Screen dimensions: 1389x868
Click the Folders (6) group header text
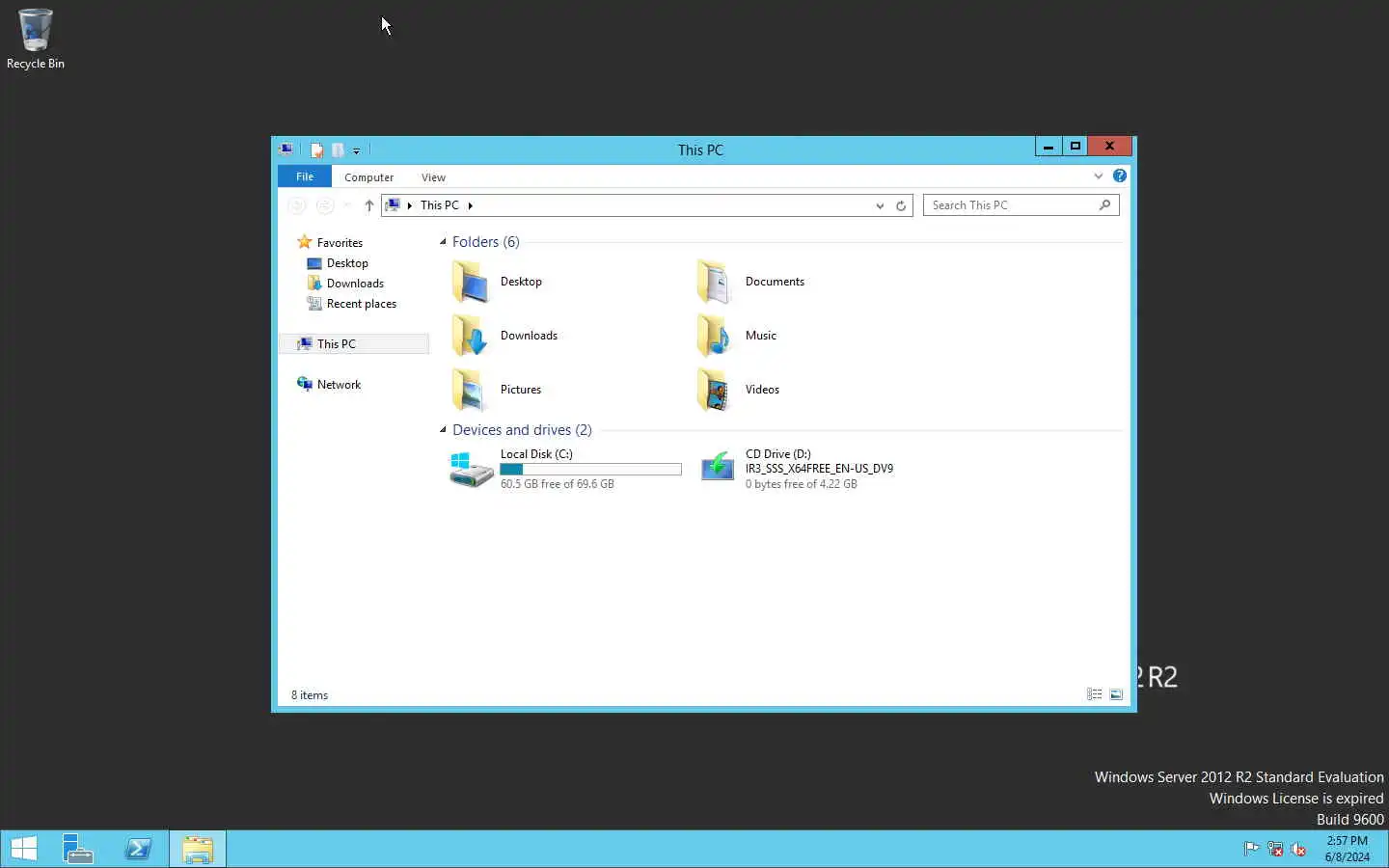coord(485,242)
